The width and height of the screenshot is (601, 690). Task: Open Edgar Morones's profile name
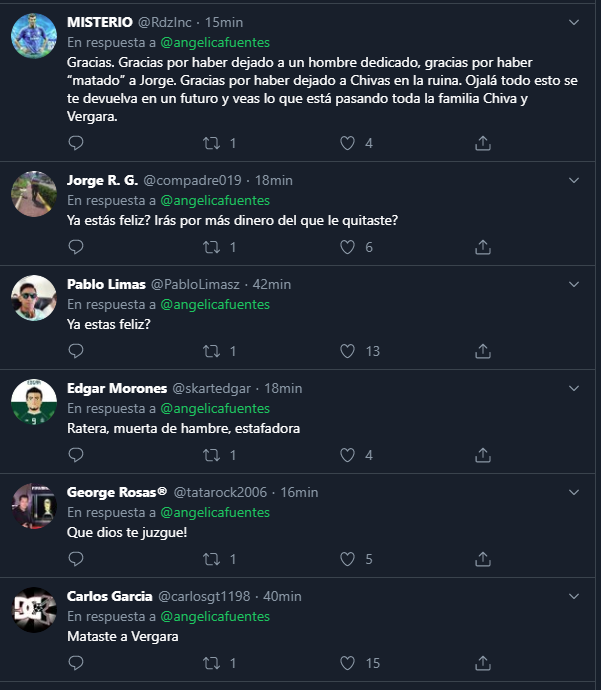106,388
